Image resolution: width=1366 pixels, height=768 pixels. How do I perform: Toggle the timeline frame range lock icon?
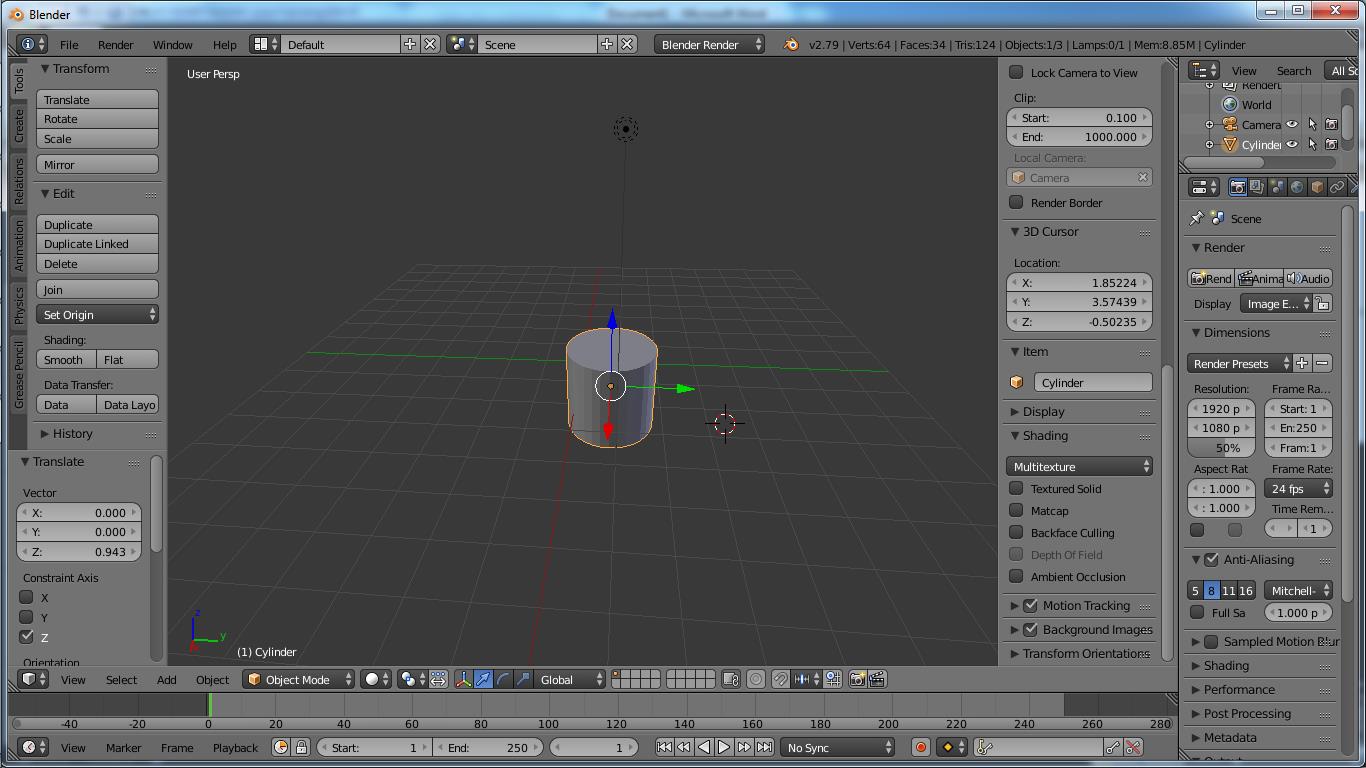(301, 747)
